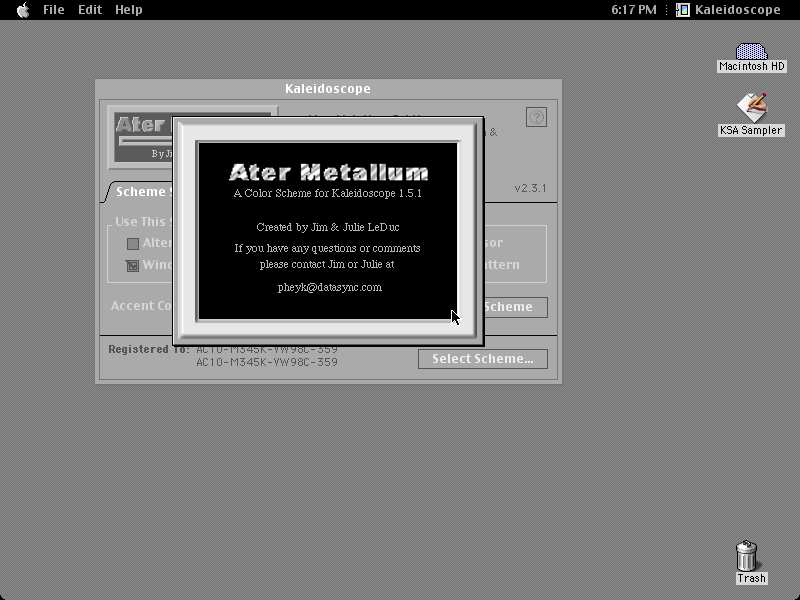Open the Apple menu
The image size is (800, 600).
tap(23, 10)
